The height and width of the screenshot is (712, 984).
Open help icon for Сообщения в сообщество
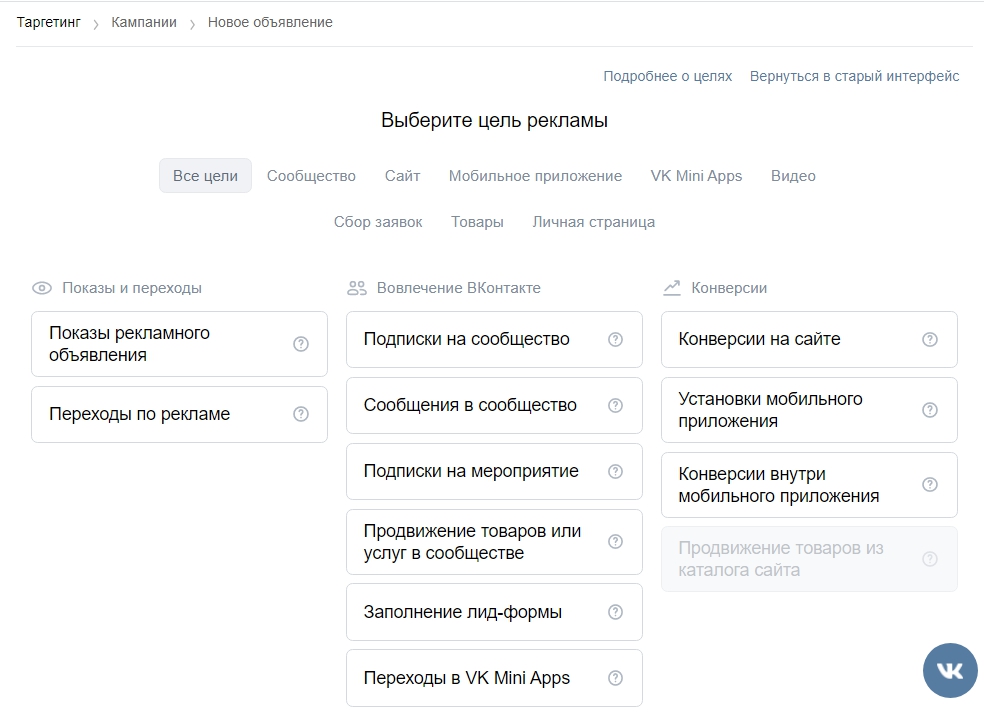click(615, 405)
